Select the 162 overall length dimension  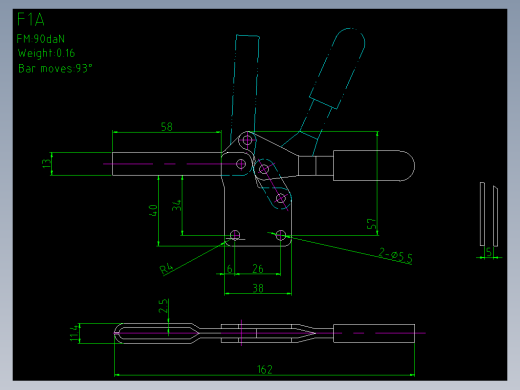point(265,369)
